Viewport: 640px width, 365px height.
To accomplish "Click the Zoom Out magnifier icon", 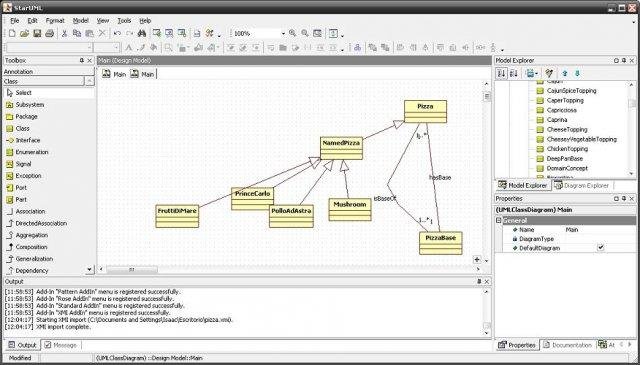I will click(305, 33).
